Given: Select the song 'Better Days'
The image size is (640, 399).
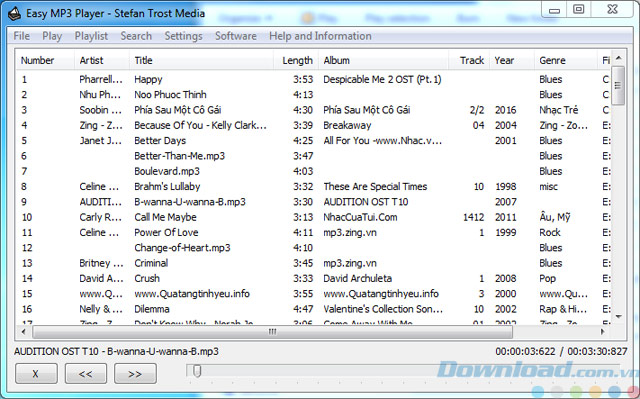Looking at the screenshot, I should [160, 141].
